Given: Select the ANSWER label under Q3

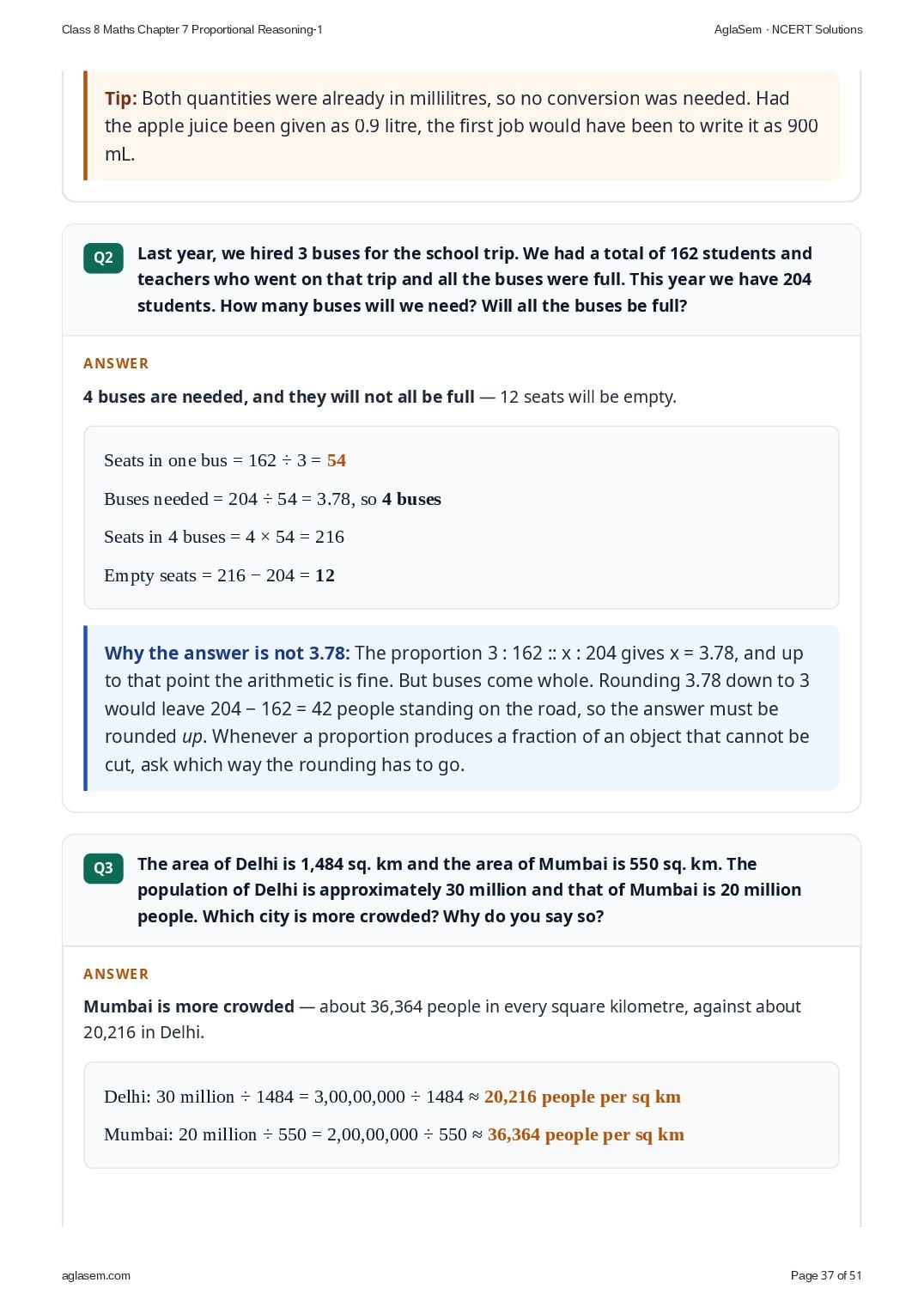Looking at the screenshot, I should click(x=116, y=974).
